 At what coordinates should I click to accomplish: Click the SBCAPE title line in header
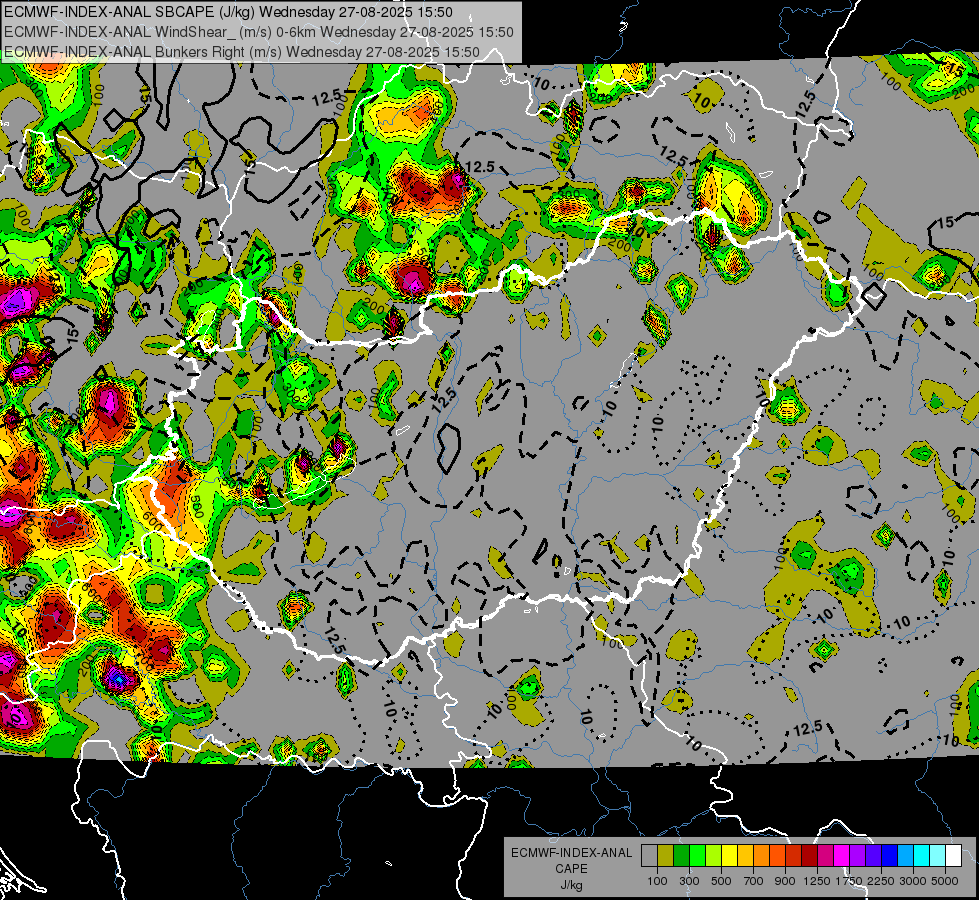pos(228,12)
